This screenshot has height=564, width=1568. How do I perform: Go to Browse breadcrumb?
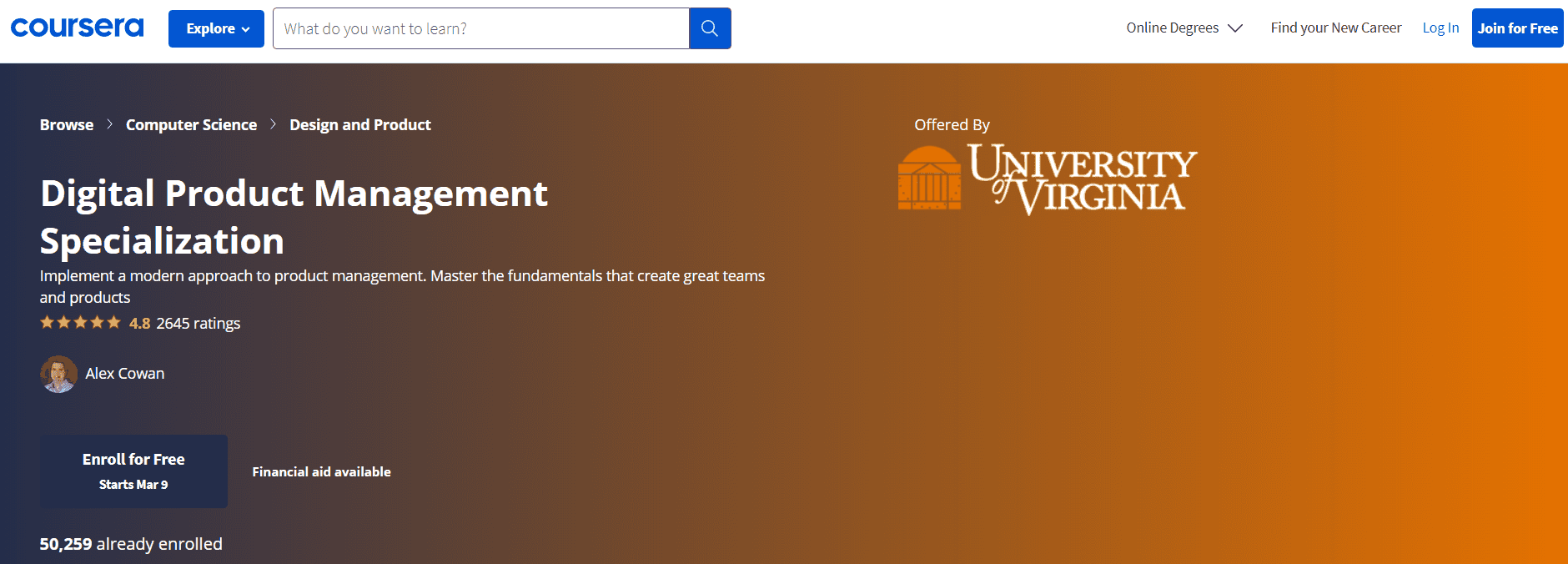[x=67, y=124]
